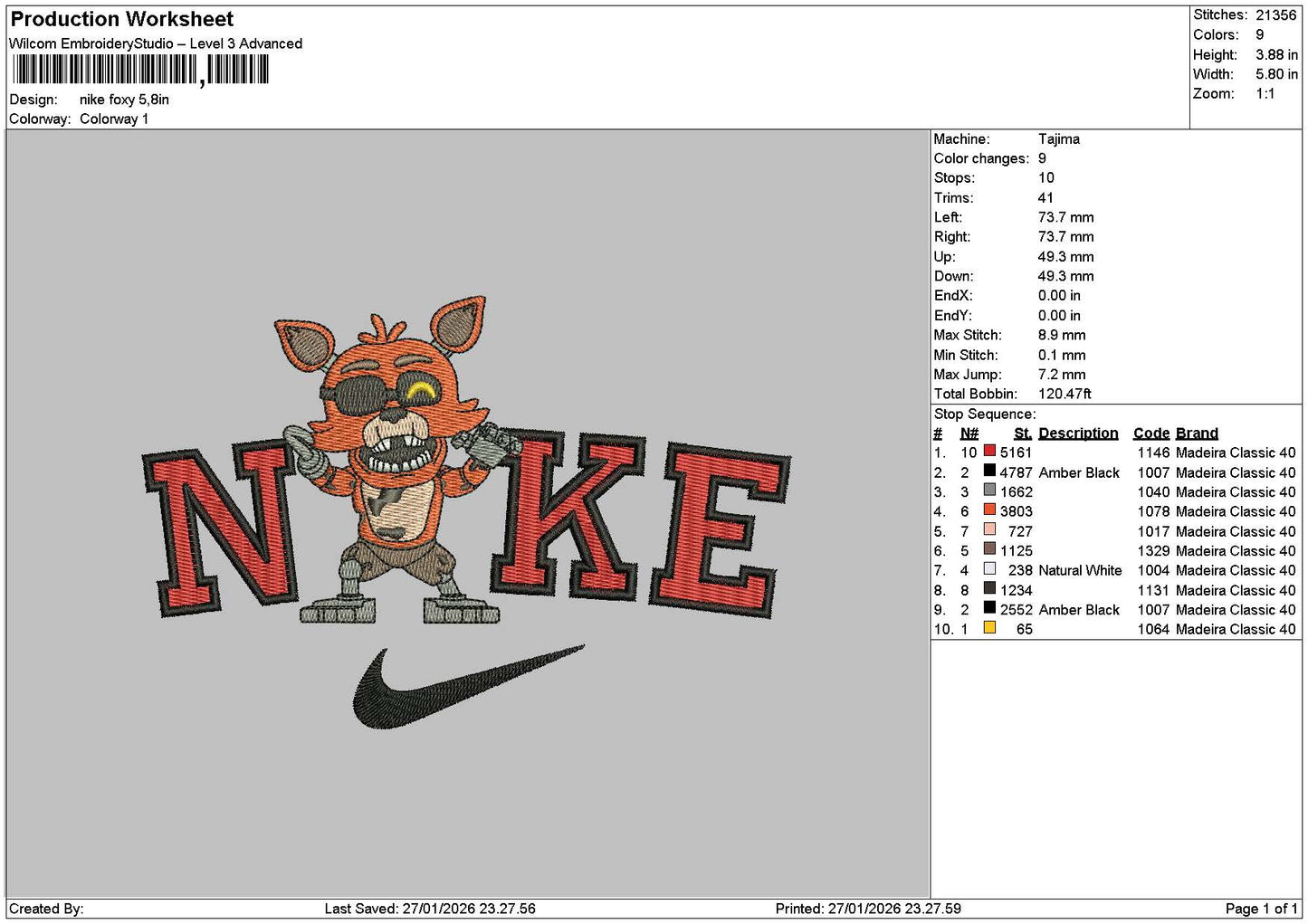This screenshot has width=1308, height=924.
Task: Click the 'Colorway 1' value
Action: click(114, 119)
